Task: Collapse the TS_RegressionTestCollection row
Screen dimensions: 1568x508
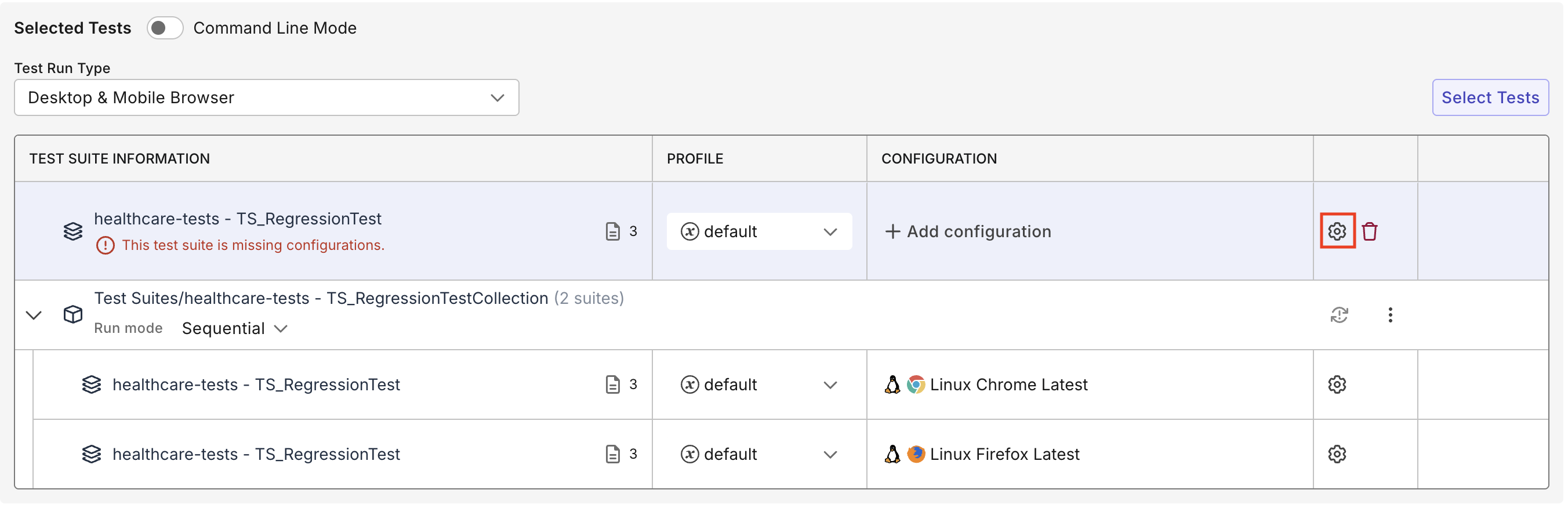Action: (34, 315)
